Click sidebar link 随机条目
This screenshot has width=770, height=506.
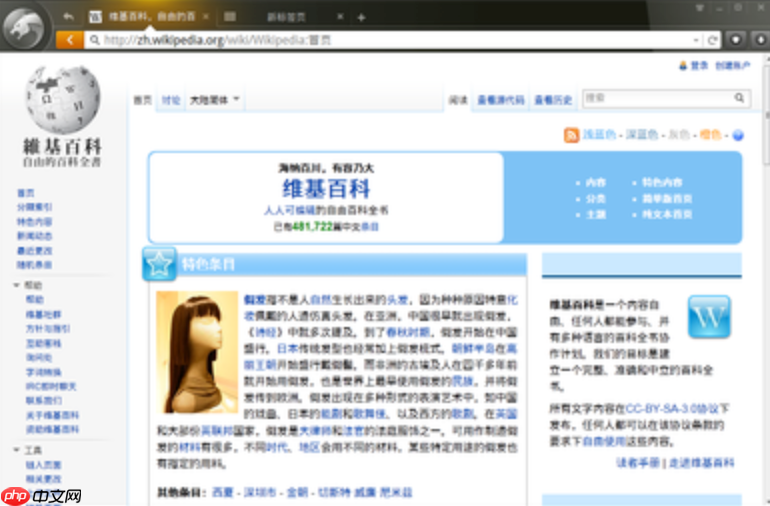pyautogui.click(x=34, y=265)
